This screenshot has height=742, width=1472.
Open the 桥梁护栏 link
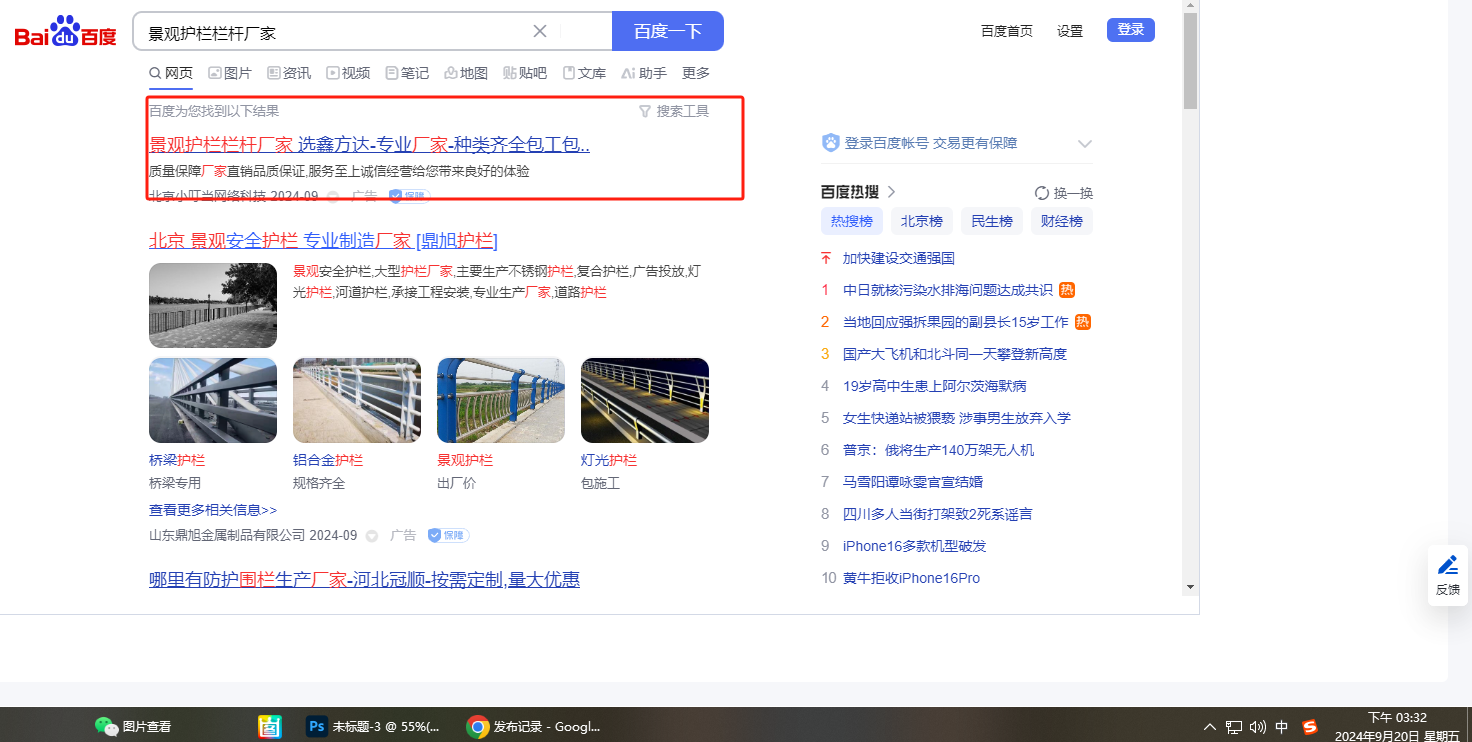click(177, 460)
